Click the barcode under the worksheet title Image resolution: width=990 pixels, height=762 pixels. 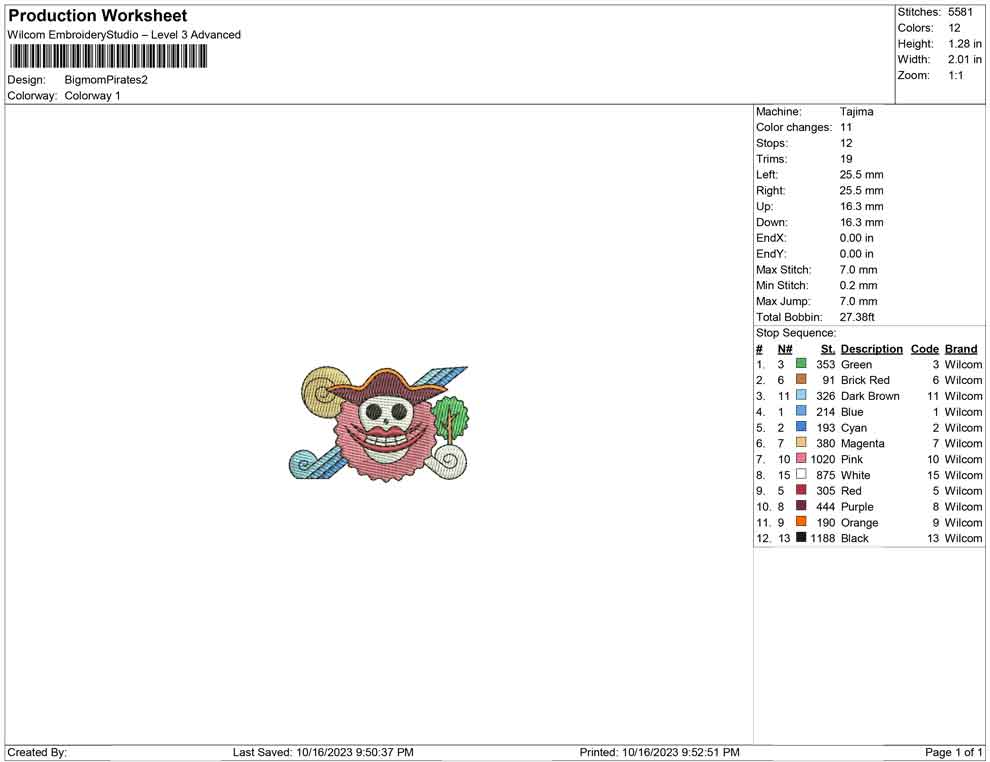pos(109,57)
